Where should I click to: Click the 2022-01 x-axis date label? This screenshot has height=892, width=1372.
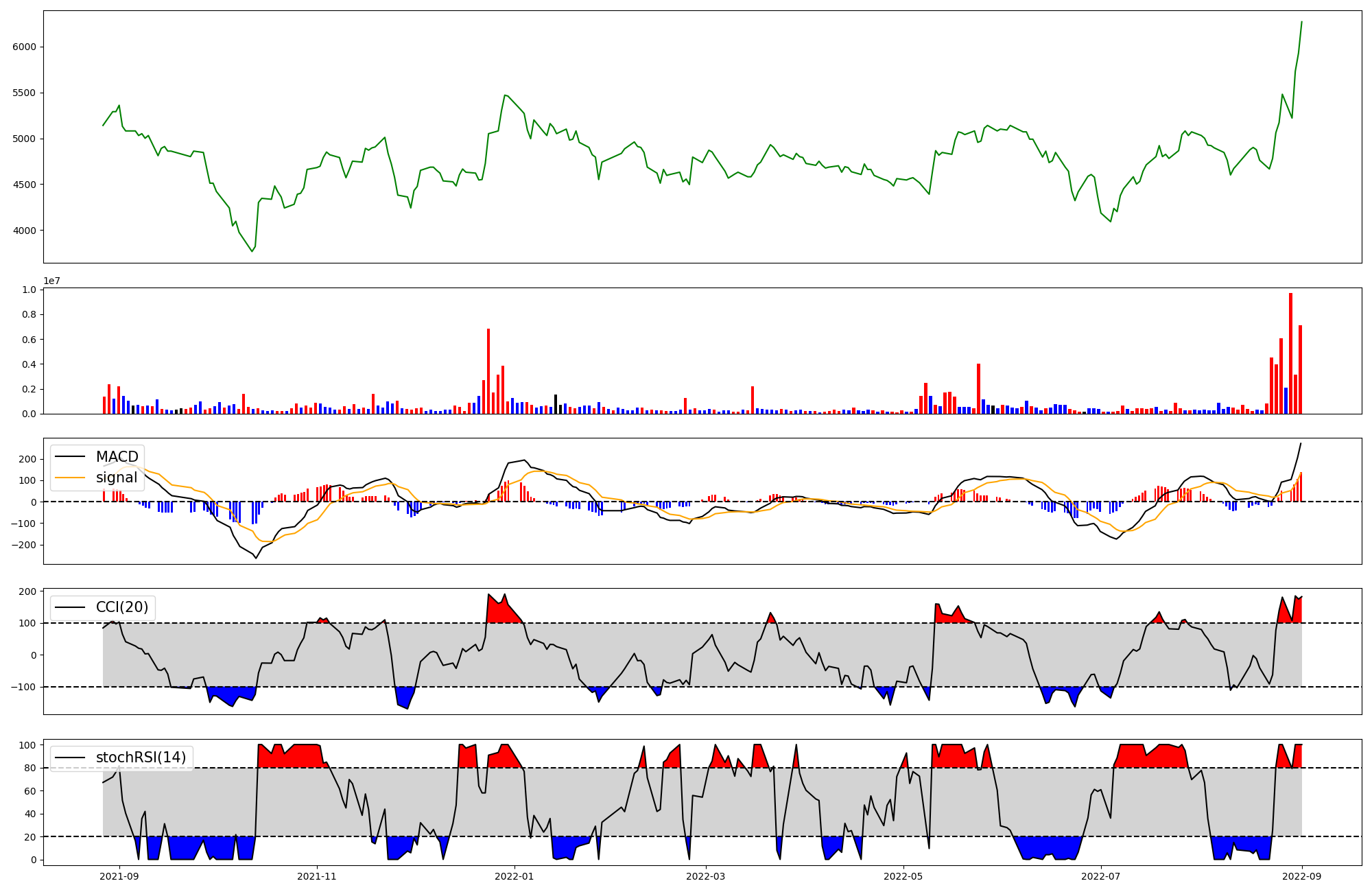[514, 876]
